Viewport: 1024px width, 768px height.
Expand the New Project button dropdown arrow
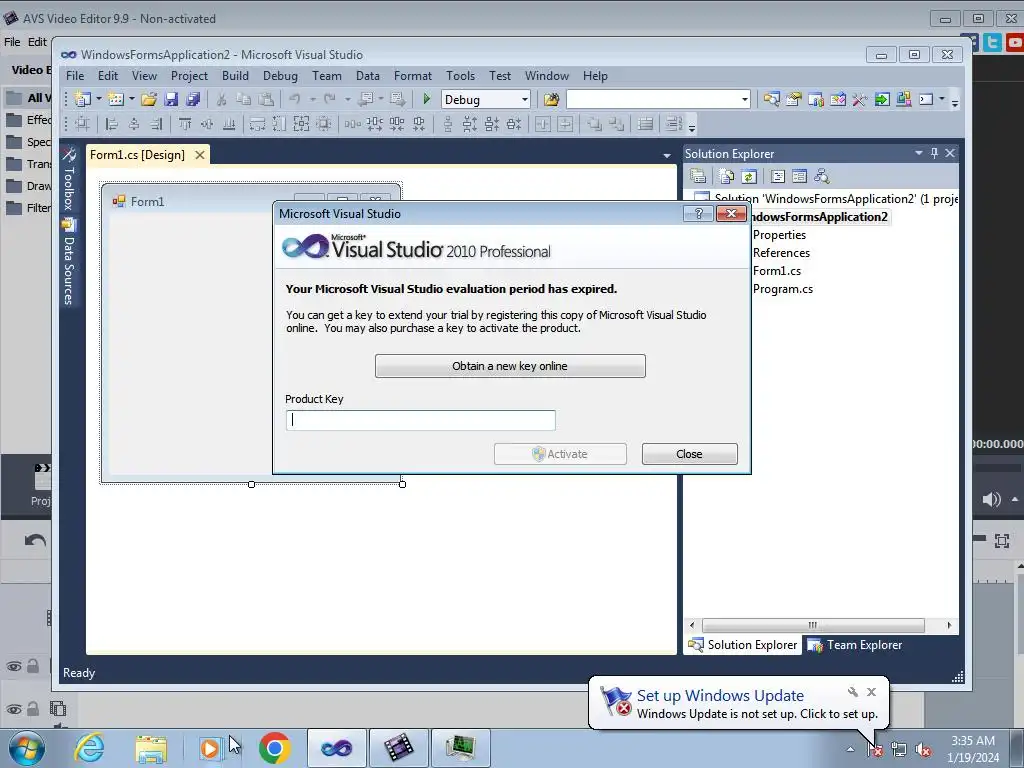pyautogui.click(x=99, y=99)
